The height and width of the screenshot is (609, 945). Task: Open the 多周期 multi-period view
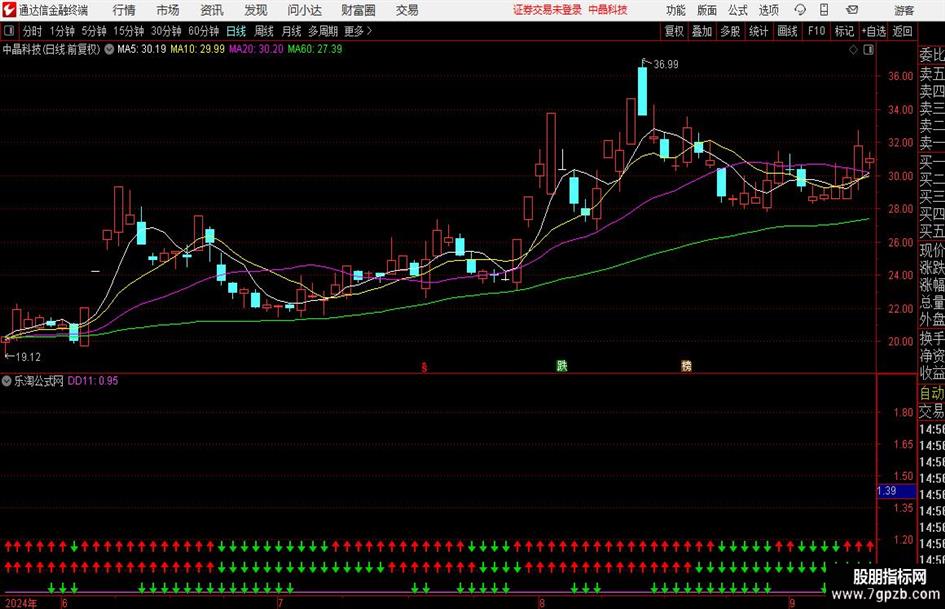(323, 31)
